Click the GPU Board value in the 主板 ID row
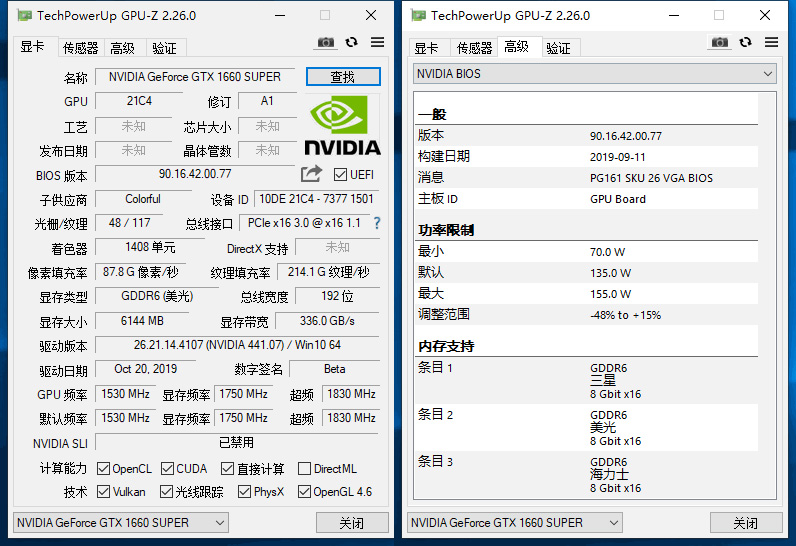The image size is (796, 546). coord(618,199)
